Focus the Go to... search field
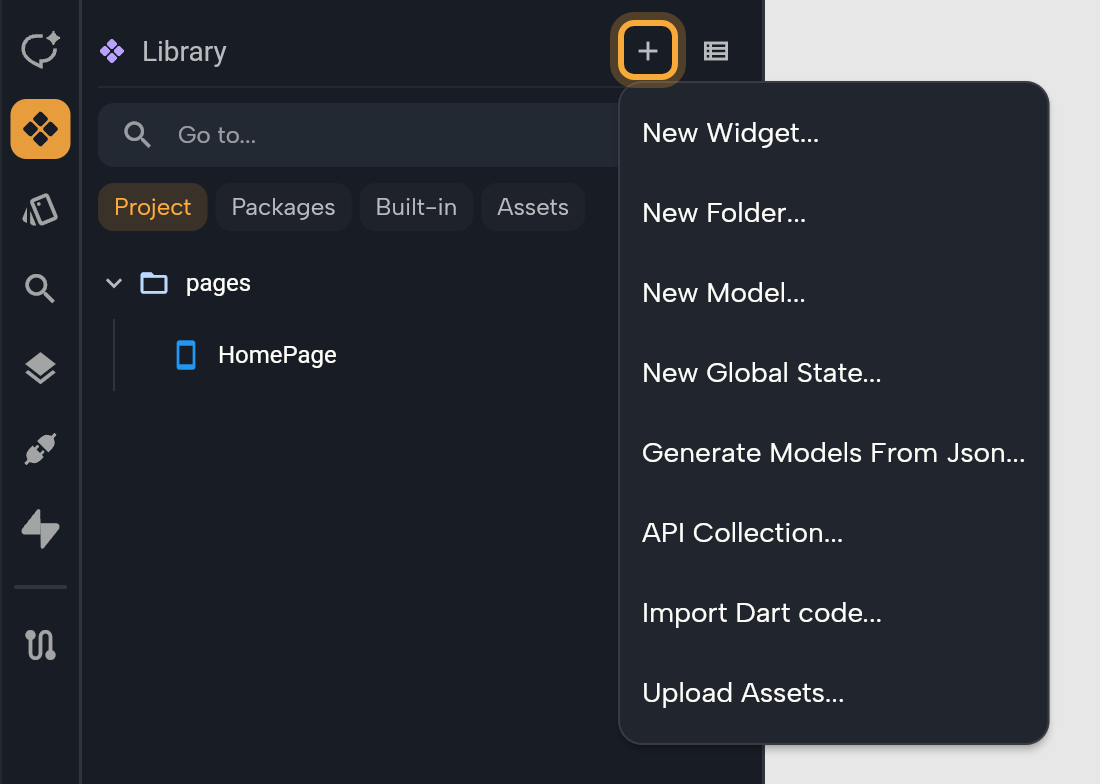The image size is (1100, 784). point(358,135)
